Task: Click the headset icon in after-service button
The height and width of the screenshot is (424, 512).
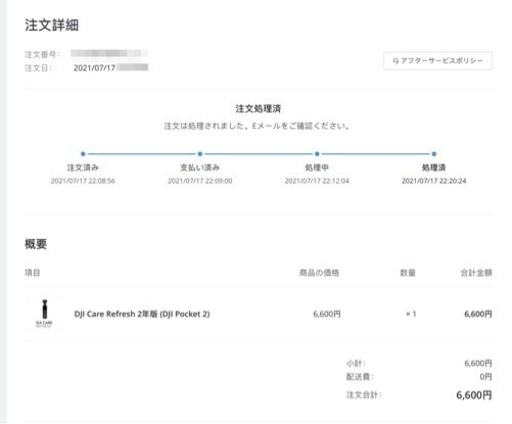Action: coord(395,61)
